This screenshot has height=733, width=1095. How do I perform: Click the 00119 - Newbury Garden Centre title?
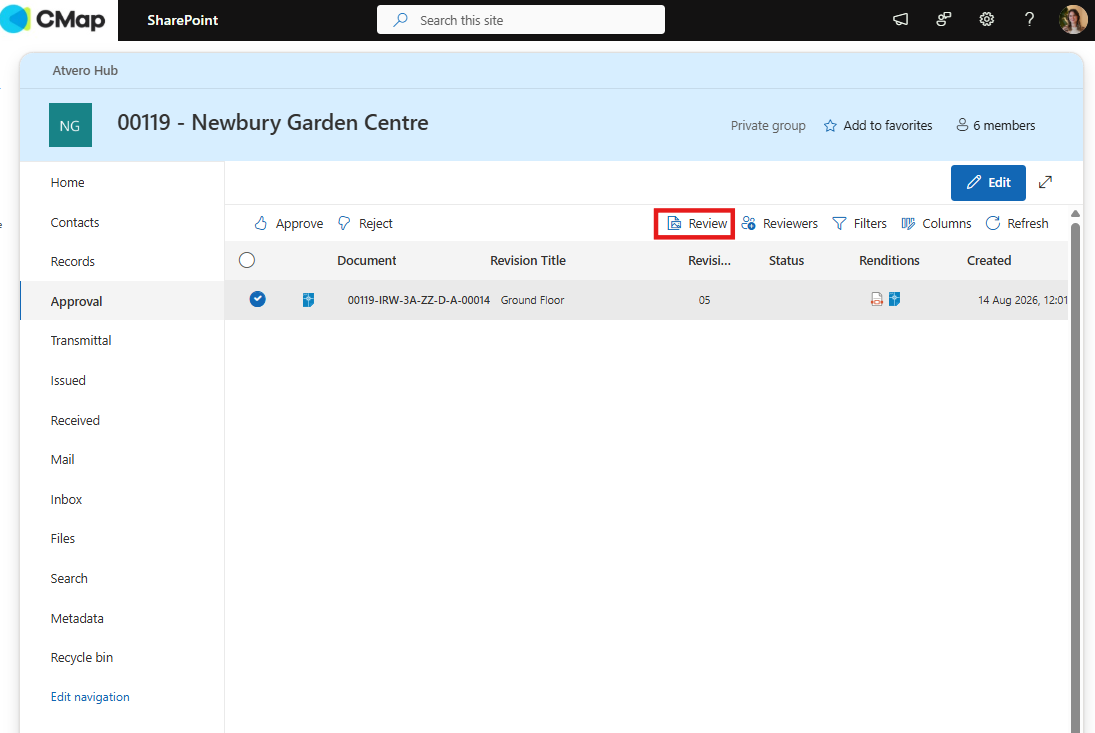point(273,123)
